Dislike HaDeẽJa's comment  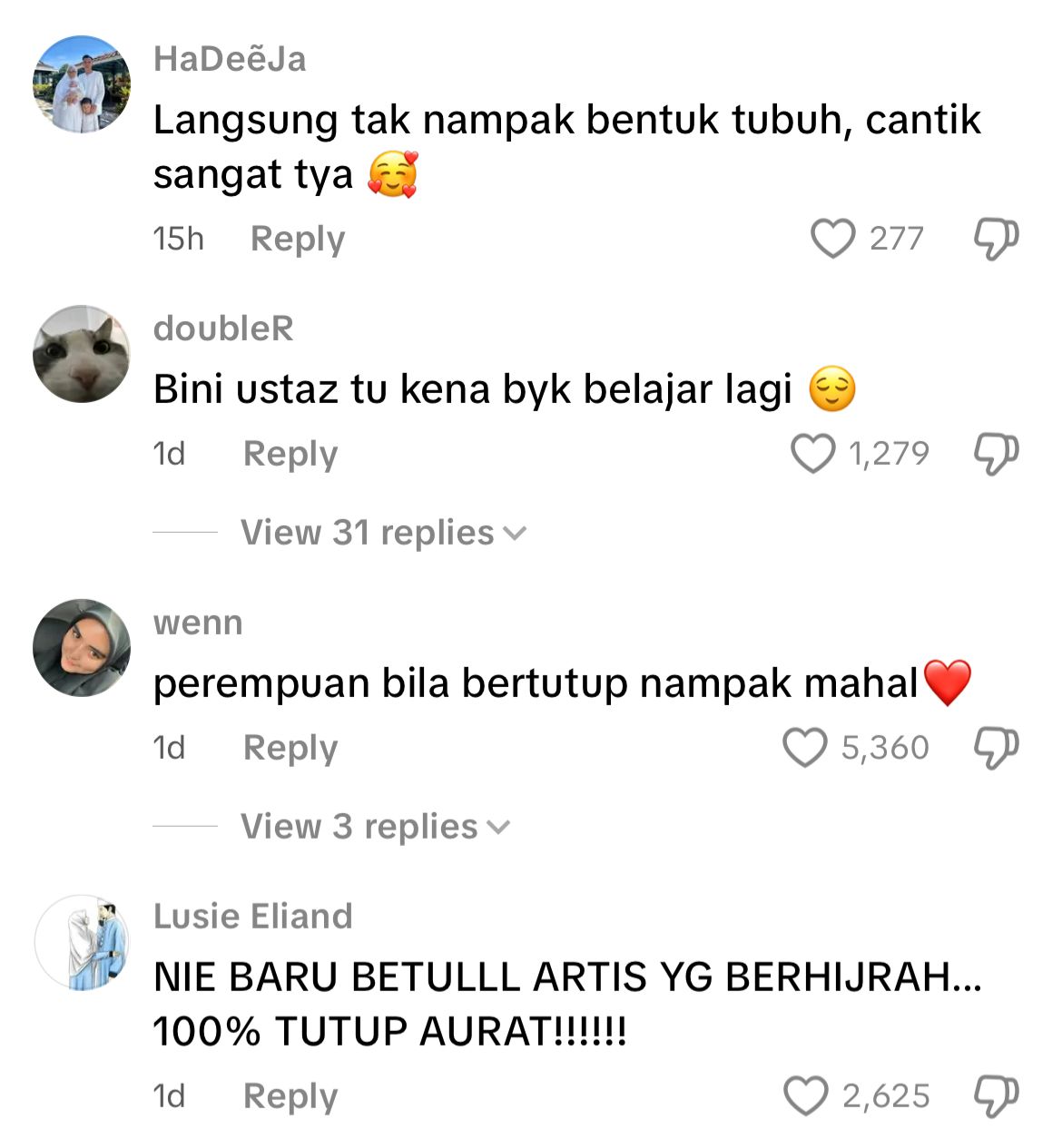pos(996,239)
